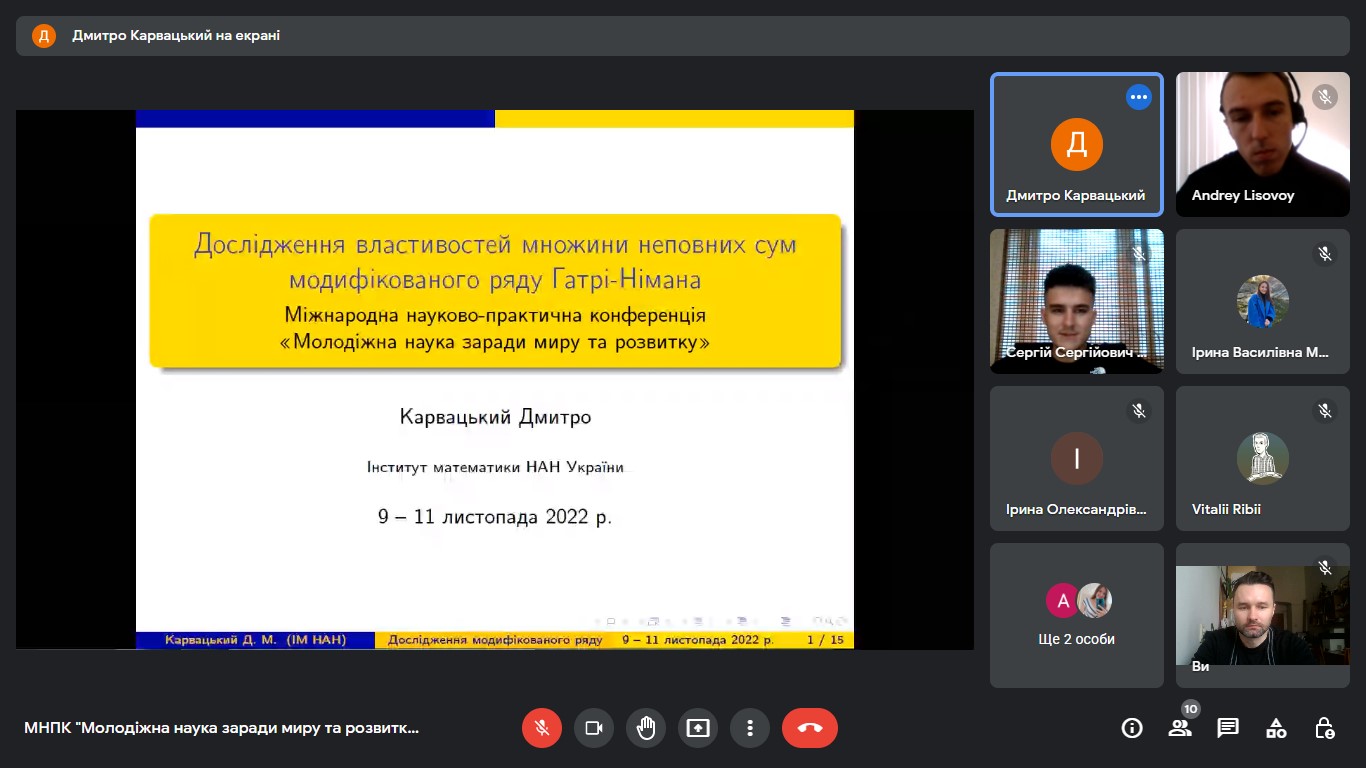Select the Дмитро Карвацький participant tile

tap(1077, 144)
